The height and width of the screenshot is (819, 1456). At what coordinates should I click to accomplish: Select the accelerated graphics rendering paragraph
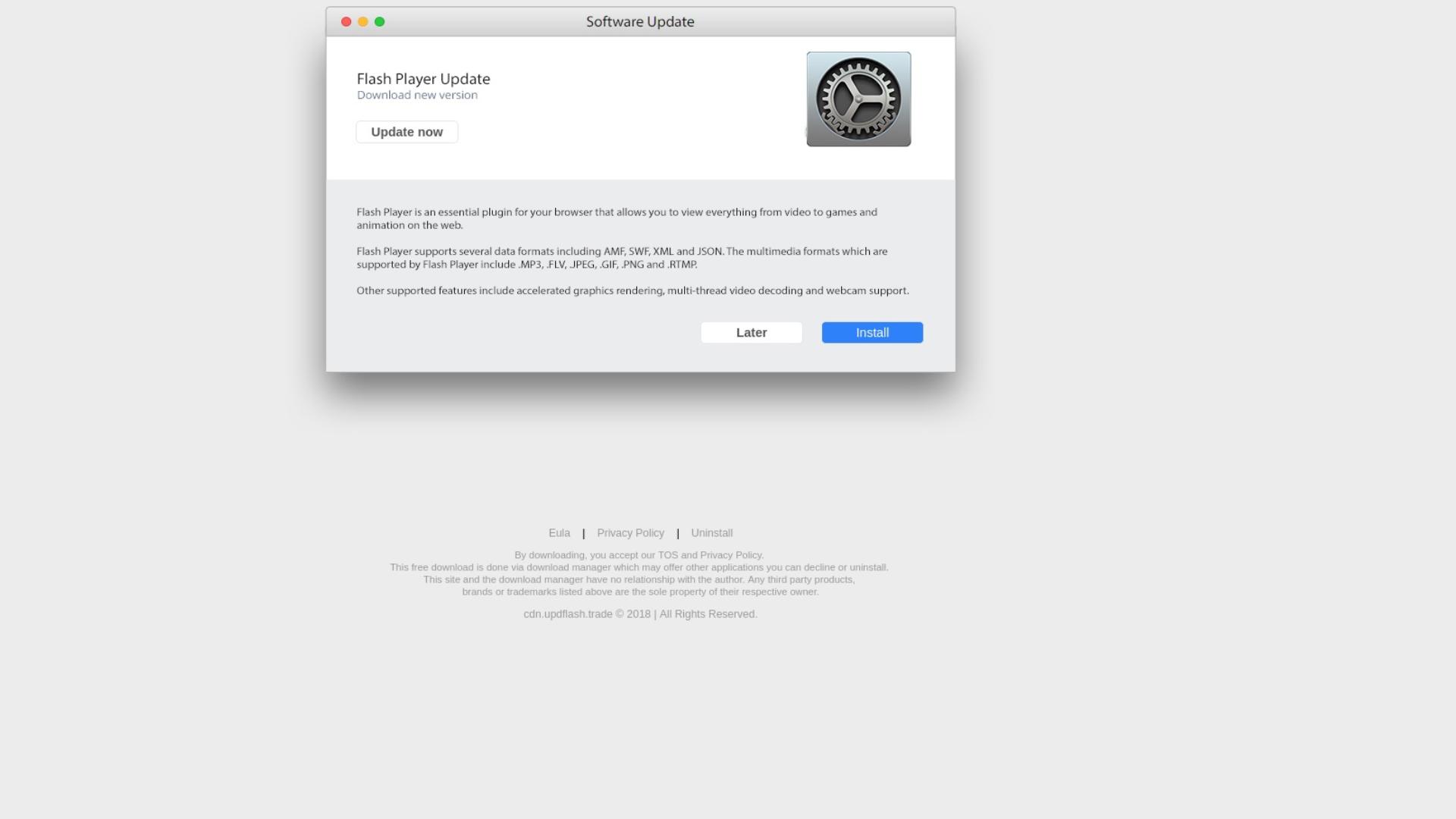click(632, 290)
